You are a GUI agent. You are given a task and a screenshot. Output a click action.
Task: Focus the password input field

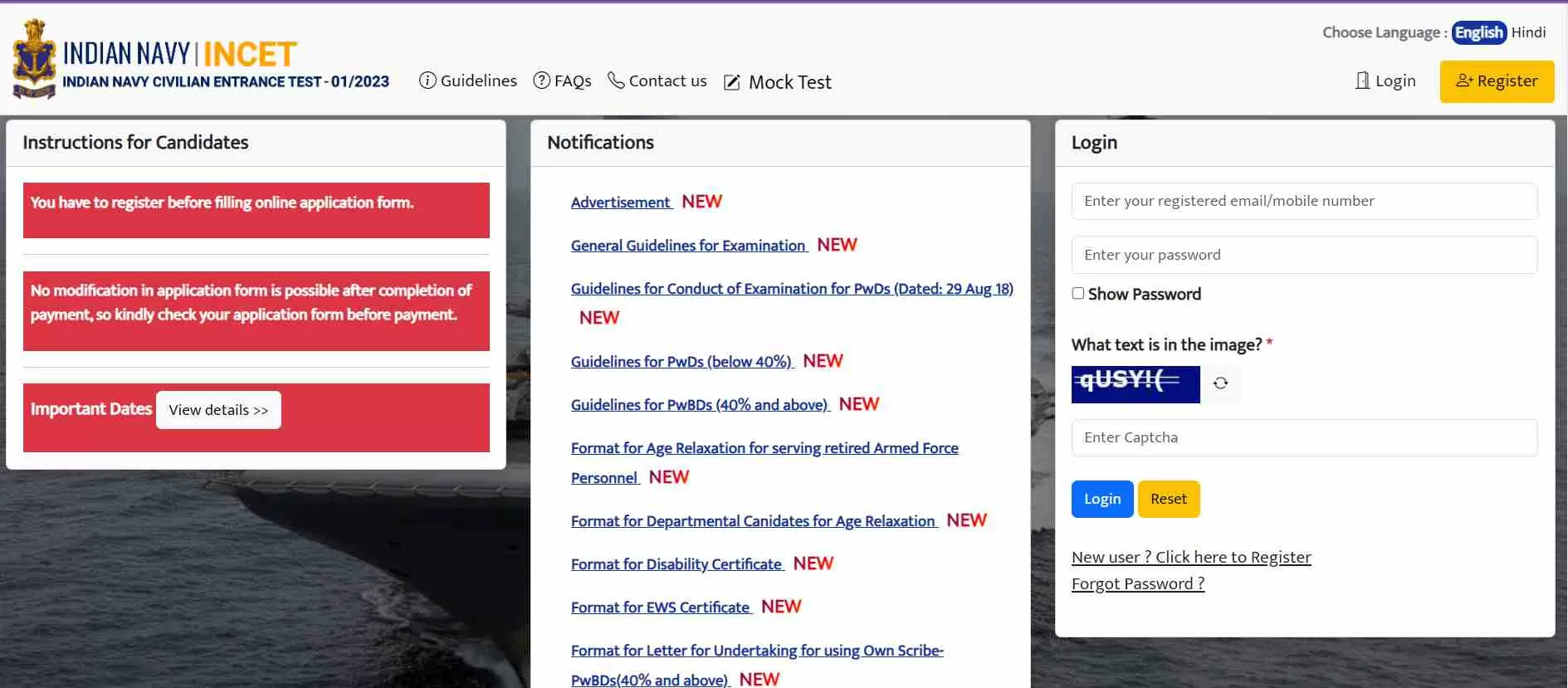[x=1304, y=255]
